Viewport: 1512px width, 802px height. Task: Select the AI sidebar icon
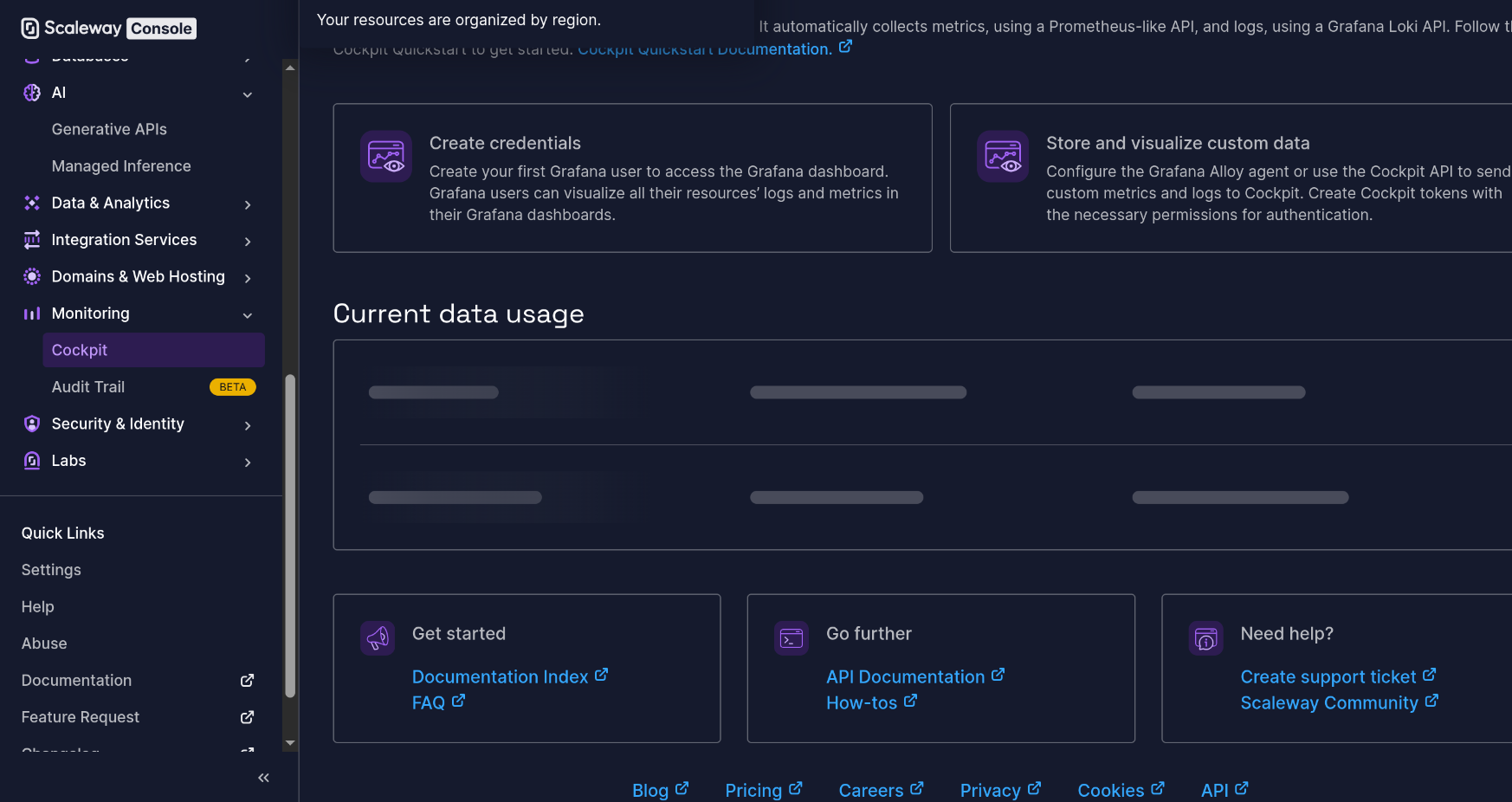[32, 93]
